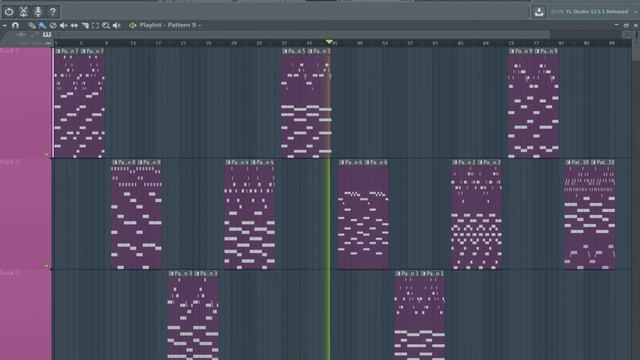
Task: Select the first Pattern 4 clip
Action: point(237,214)
